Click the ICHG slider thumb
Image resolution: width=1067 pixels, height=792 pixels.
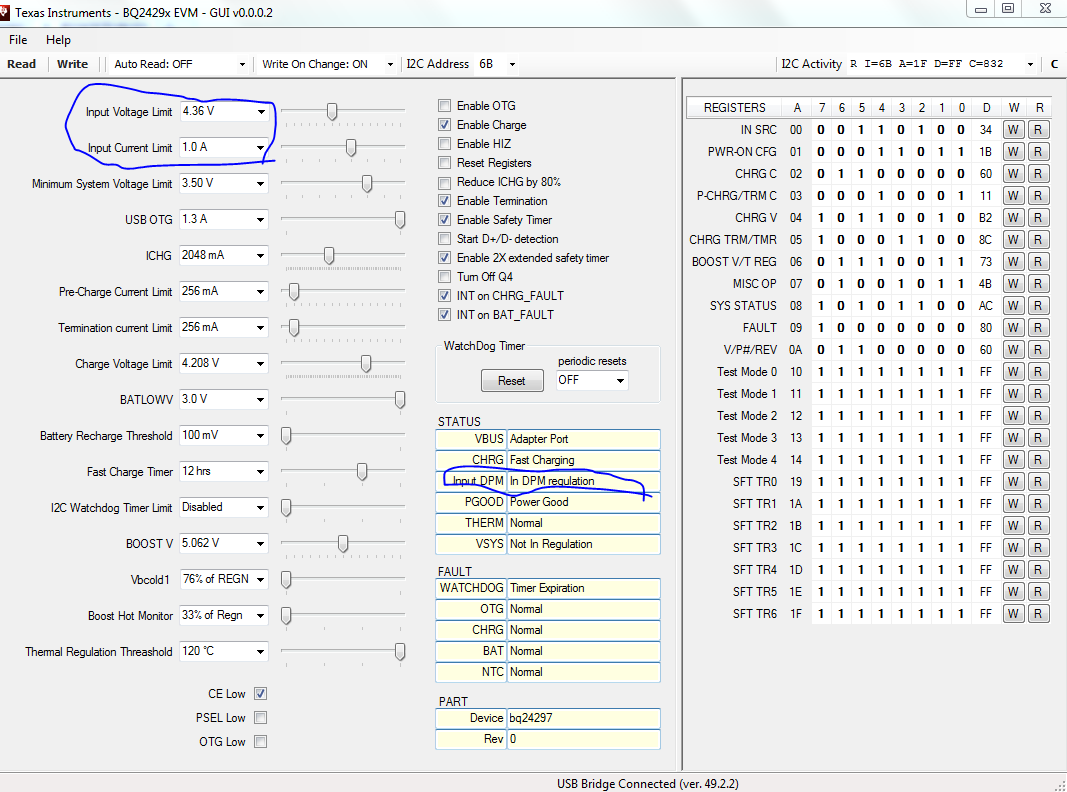329,256
